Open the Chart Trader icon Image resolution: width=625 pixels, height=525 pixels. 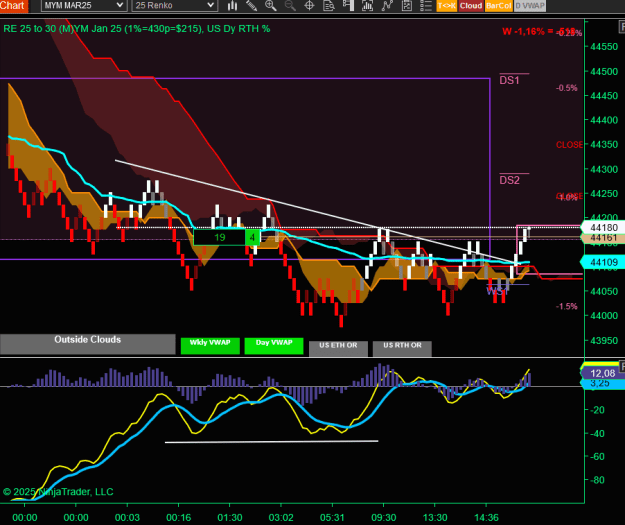click(348, 6)
